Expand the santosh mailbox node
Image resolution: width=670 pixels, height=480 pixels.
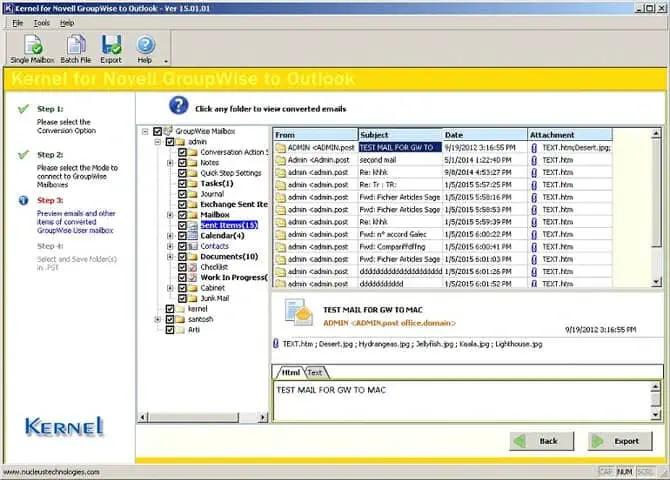click(x=158, y=319)
